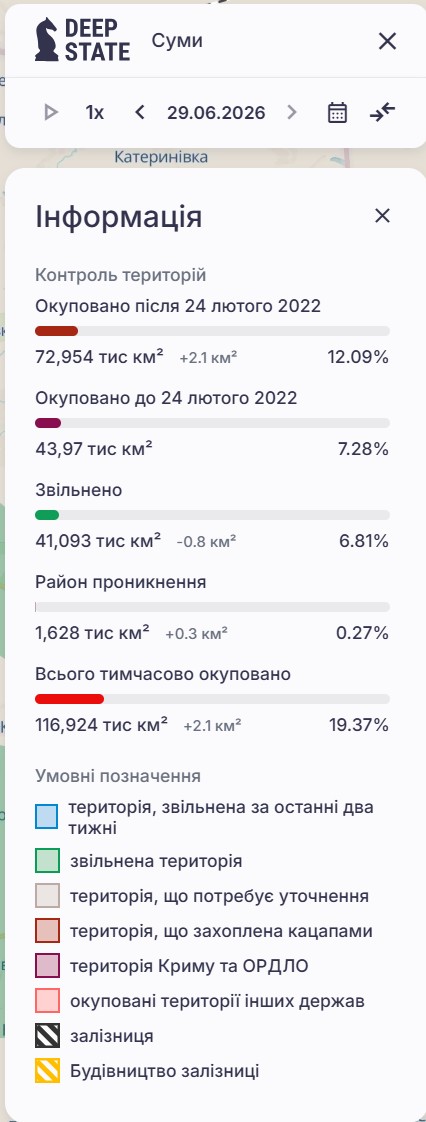426x1122 pixels.
Task: Click the Суми search text
Action: point(177,41)
